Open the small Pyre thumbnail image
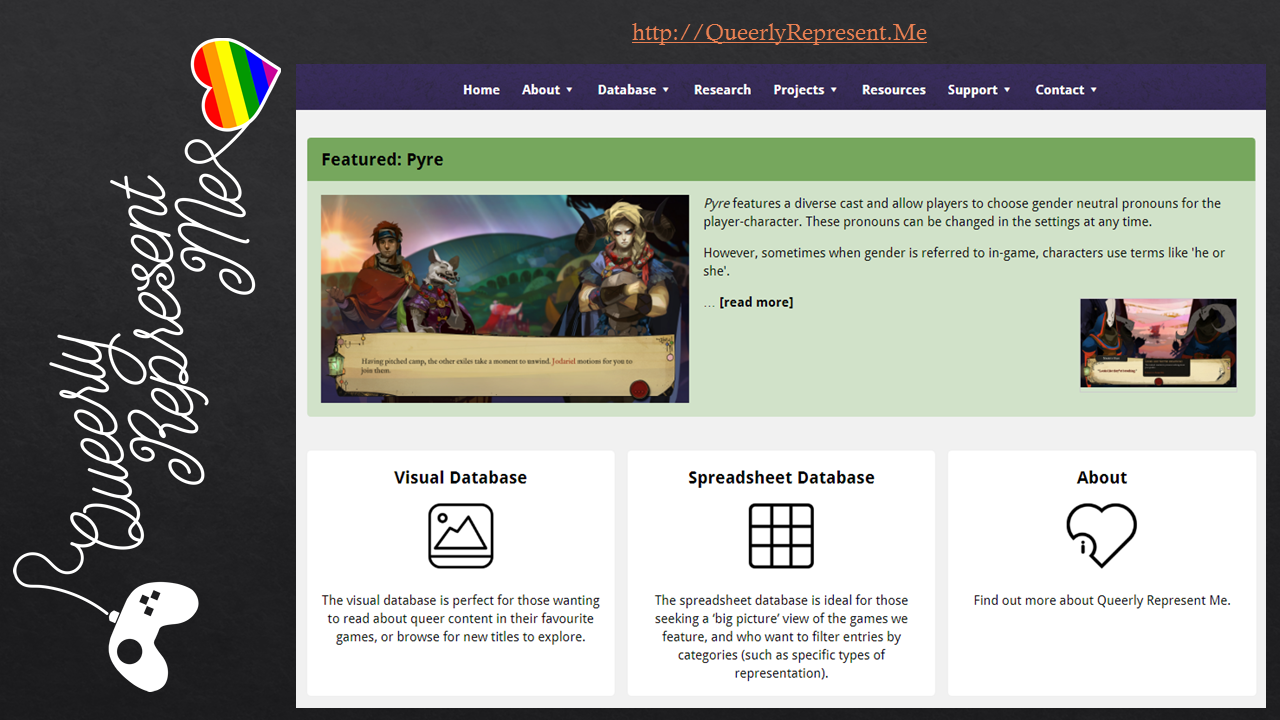The image size is (1280, 720). (x=1158, y=343)
